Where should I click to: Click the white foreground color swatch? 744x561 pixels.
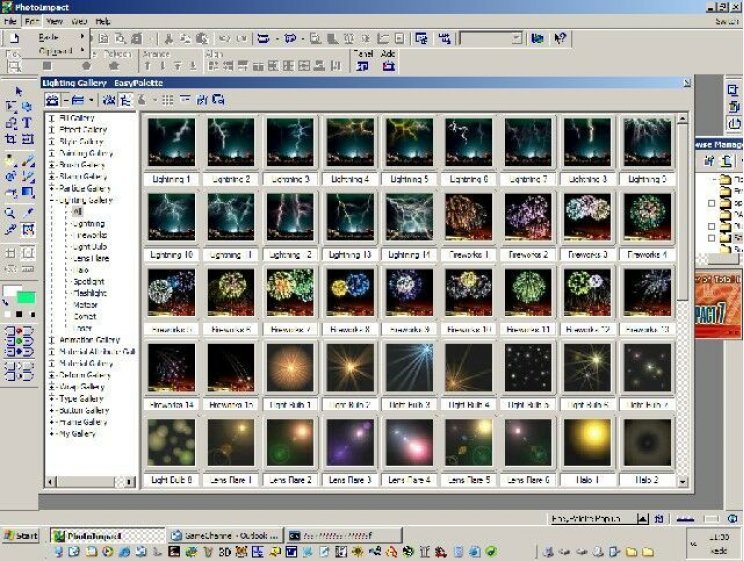(x=10, y=292)
